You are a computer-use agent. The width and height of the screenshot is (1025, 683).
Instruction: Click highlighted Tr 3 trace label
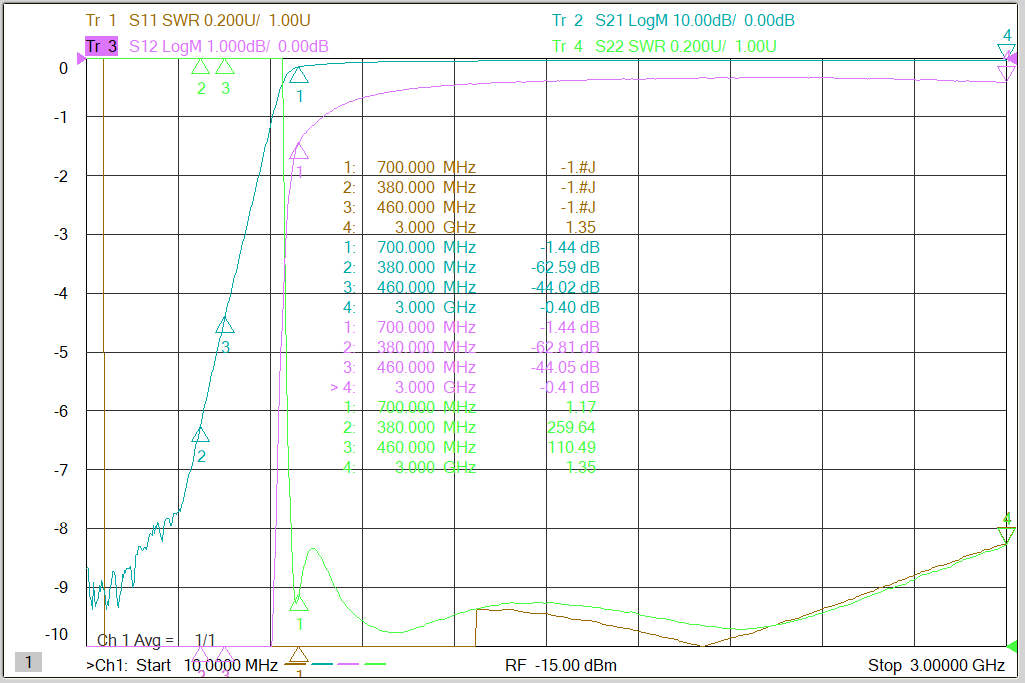pyautogui.click(x=101, y=46)
